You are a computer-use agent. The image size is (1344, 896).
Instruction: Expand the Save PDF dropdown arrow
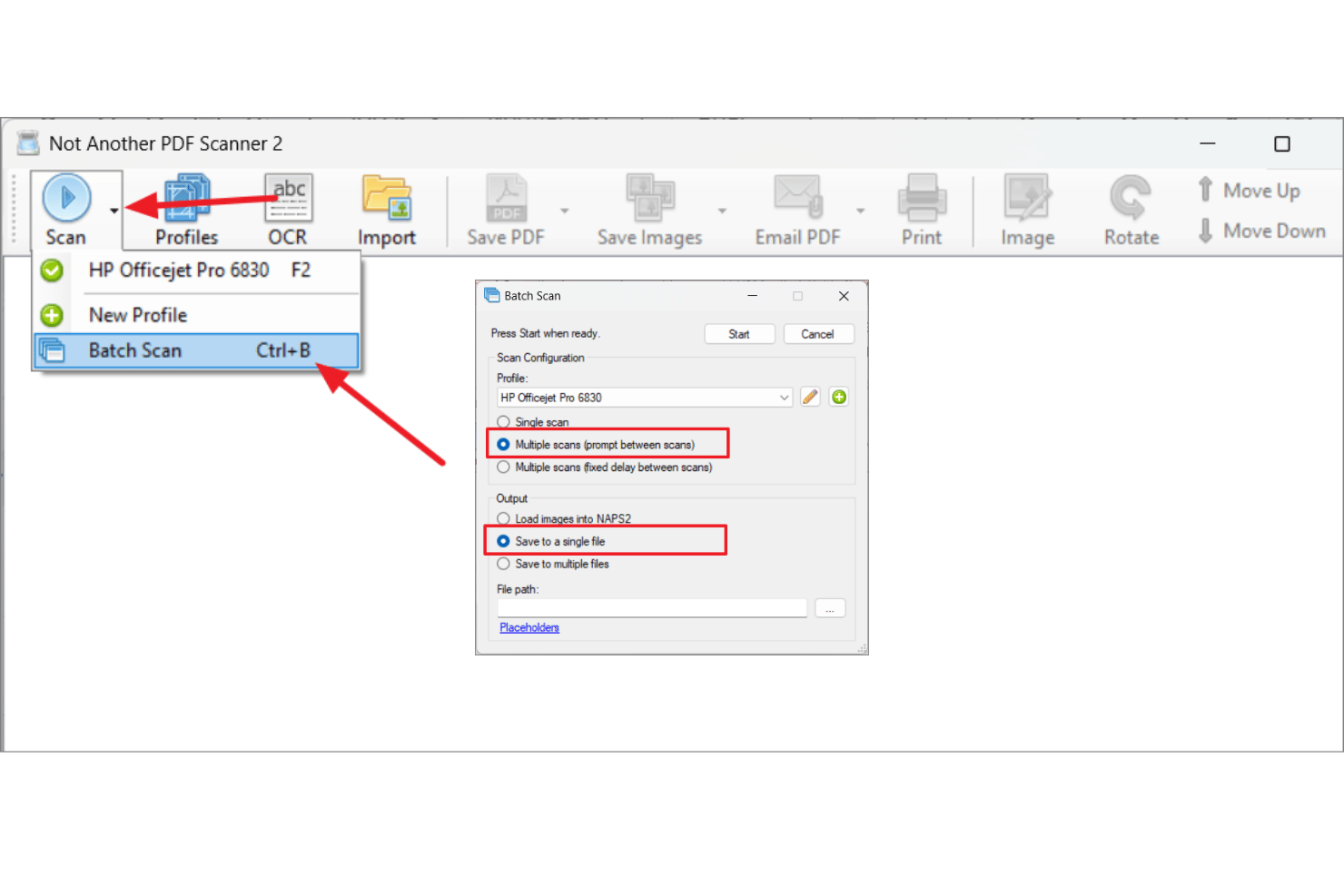pos(565,211)
